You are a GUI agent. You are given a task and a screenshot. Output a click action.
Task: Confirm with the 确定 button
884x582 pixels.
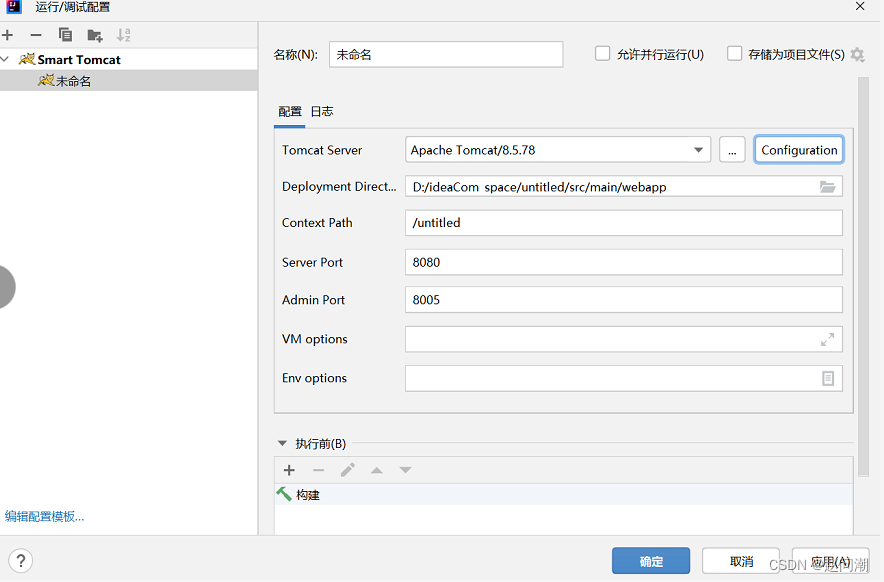click(651, 561)
